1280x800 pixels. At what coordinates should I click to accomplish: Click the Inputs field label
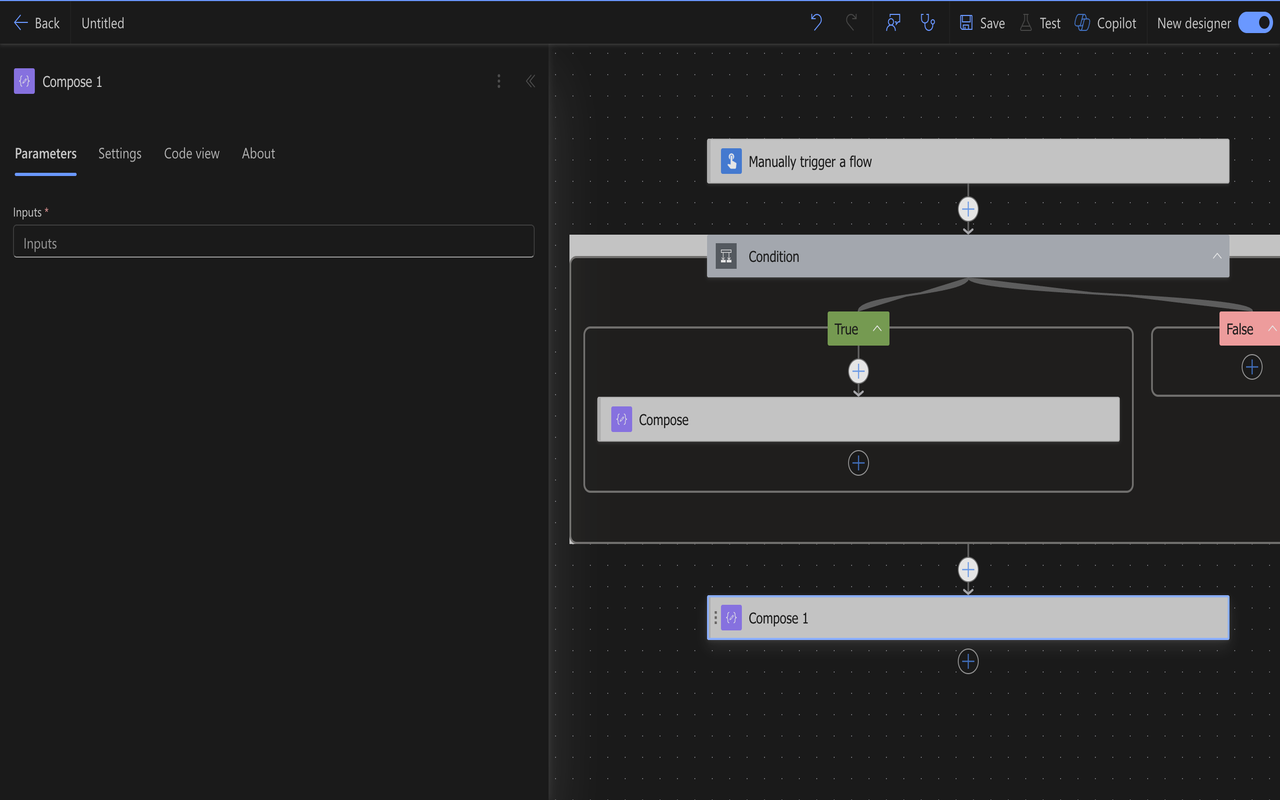(30, 212)
